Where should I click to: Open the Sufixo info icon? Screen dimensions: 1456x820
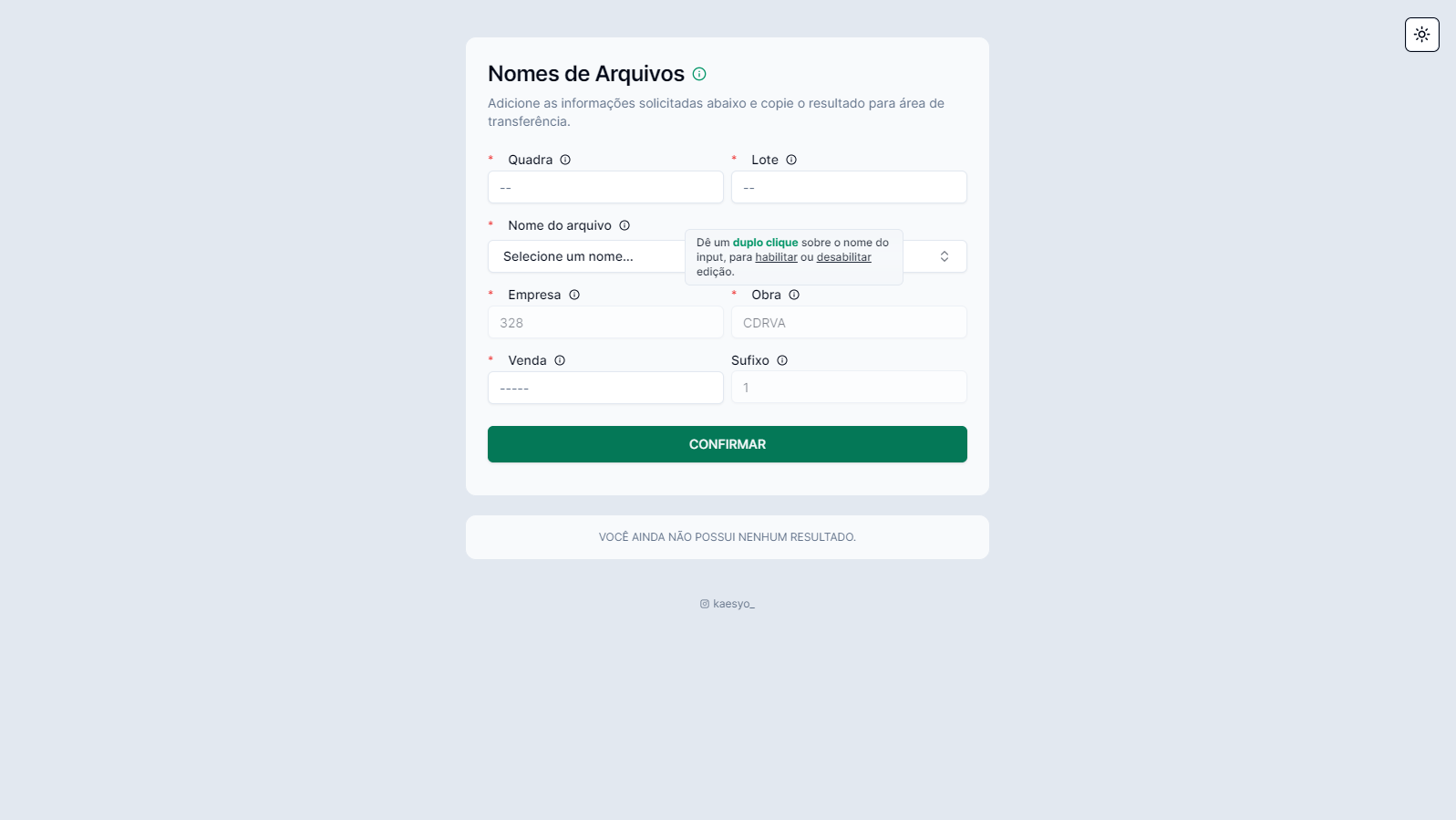point(782,360)
